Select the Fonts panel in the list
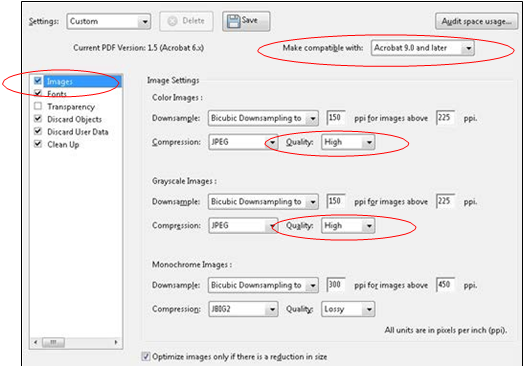Viewport: 523px width, 366px height. click(57, 94)
